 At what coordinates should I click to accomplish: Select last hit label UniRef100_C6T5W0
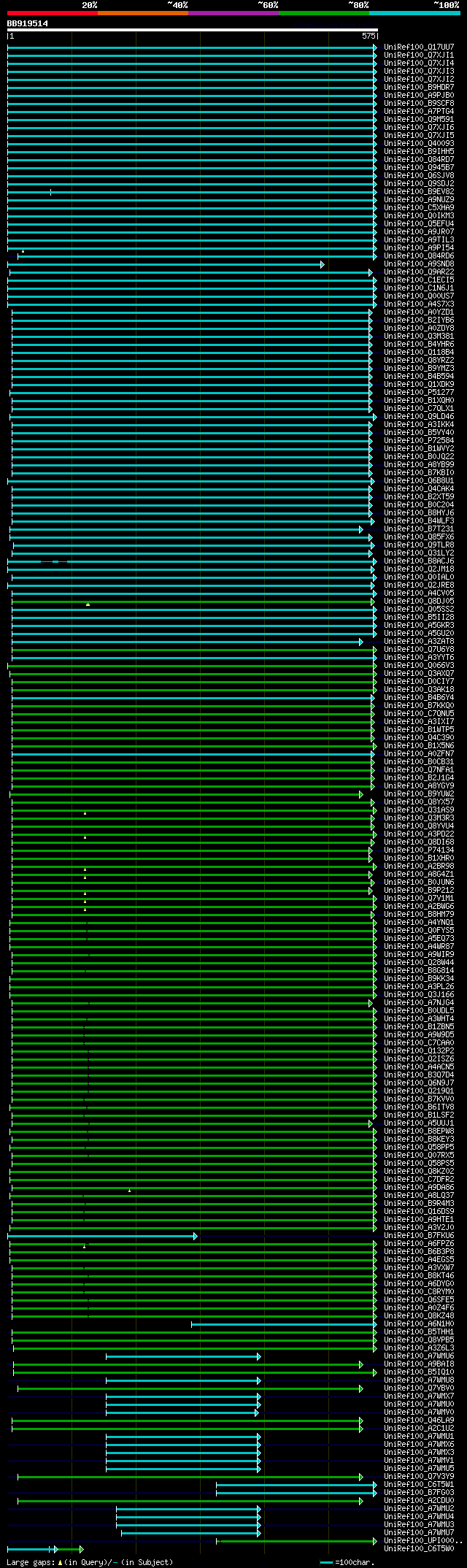419,1548
